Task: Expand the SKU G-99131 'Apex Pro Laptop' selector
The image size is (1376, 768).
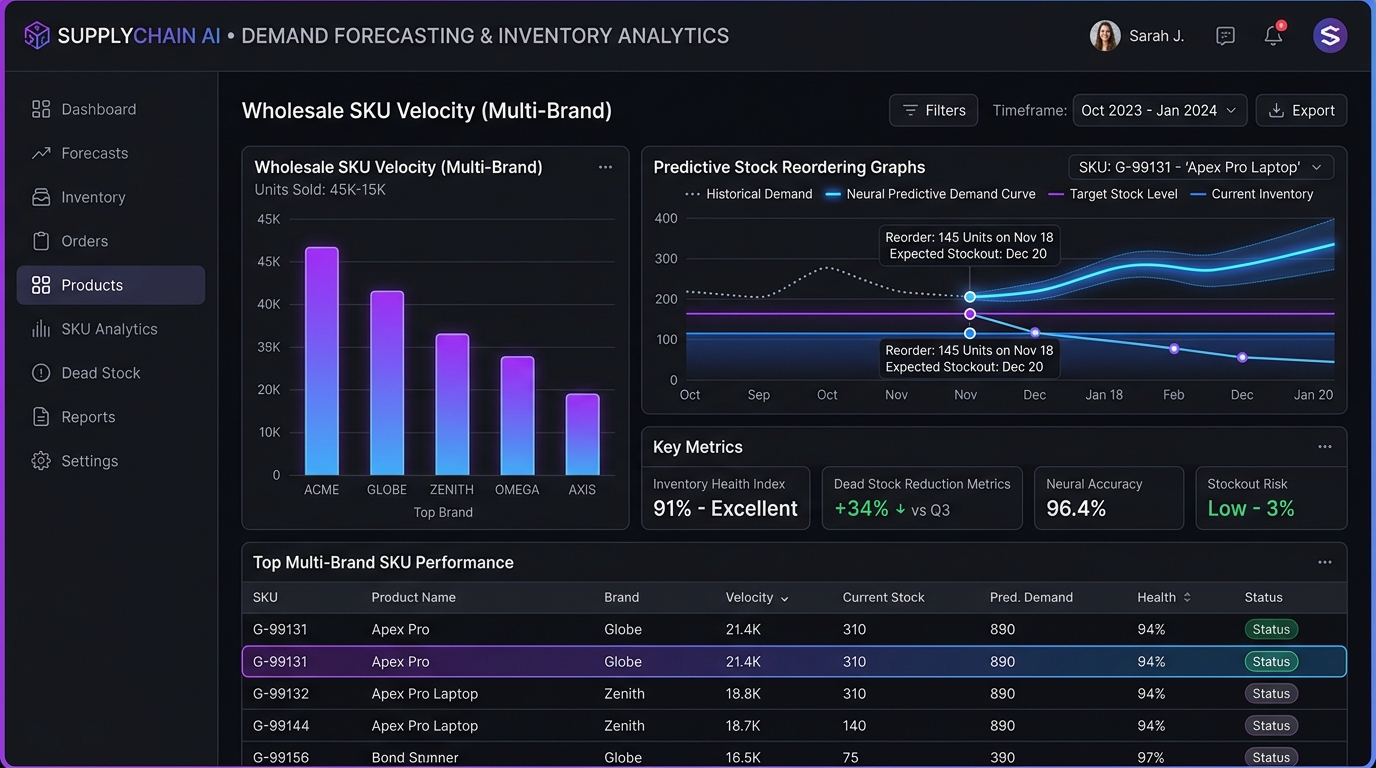Action: [x=1201, y=167]
